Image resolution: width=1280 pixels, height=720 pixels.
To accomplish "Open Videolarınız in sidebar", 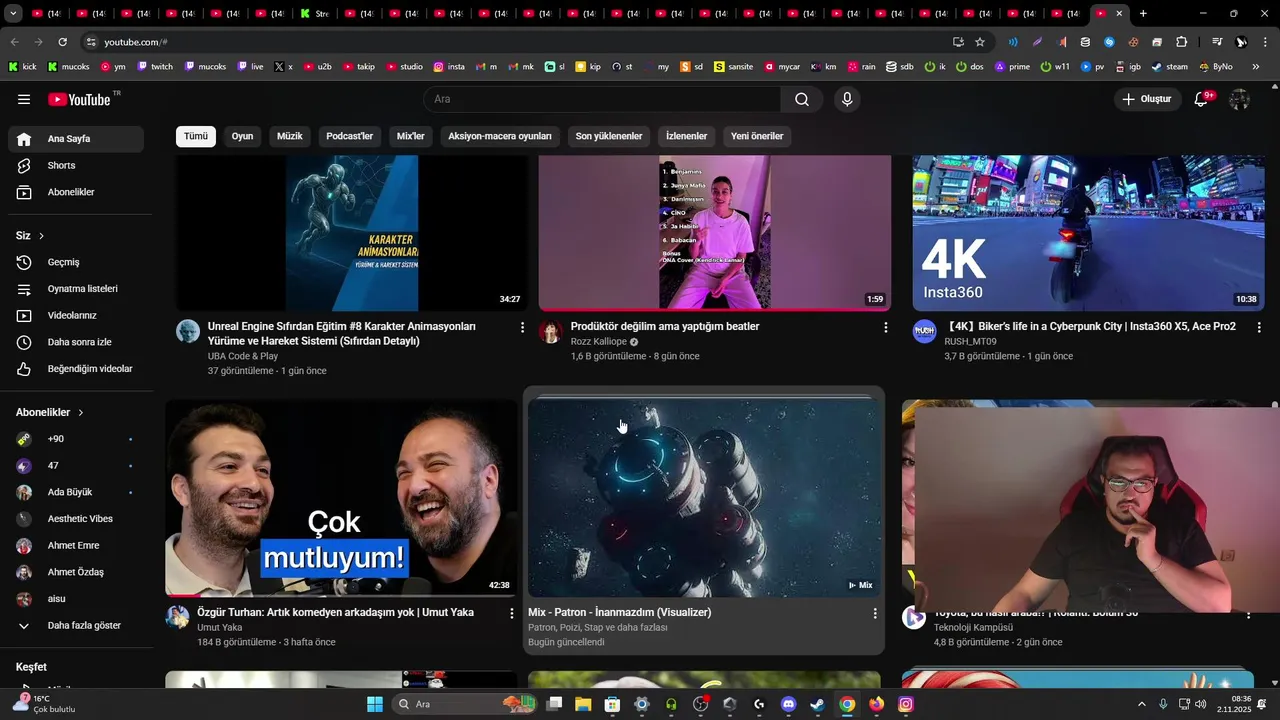I will (76, 315).
